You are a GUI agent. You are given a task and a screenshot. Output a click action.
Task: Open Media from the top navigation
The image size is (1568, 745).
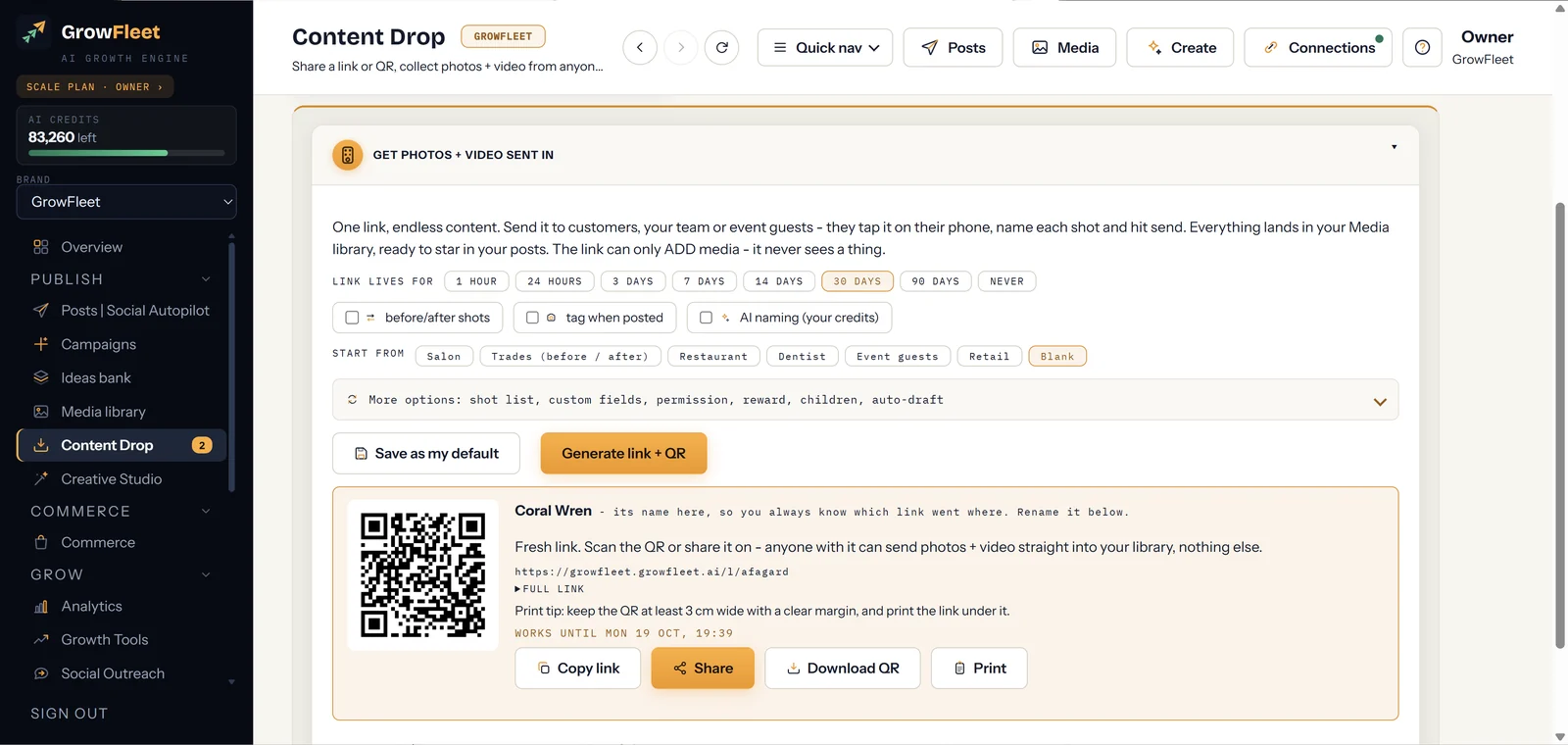pos(1064,47)
